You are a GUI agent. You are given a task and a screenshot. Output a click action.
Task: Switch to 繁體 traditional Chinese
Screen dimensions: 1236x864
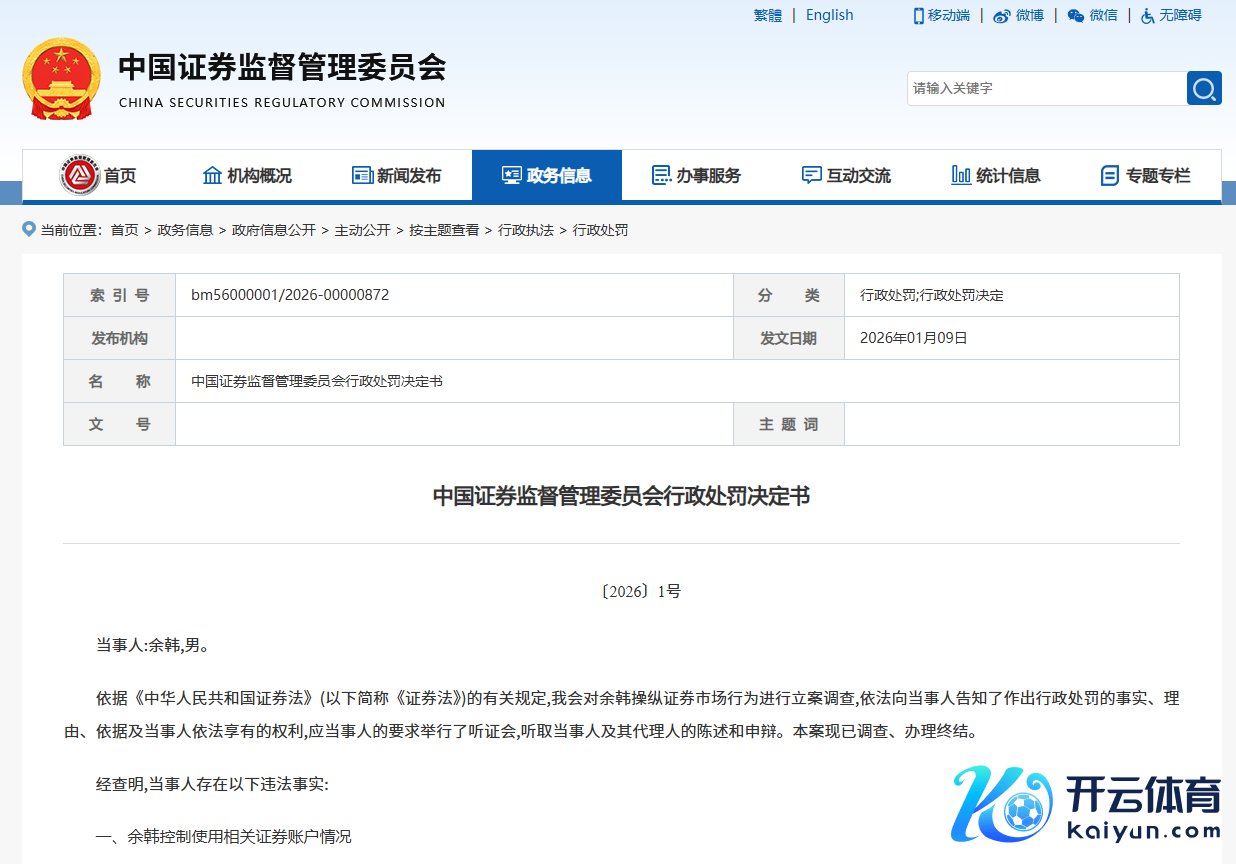(x=768, y=15)
